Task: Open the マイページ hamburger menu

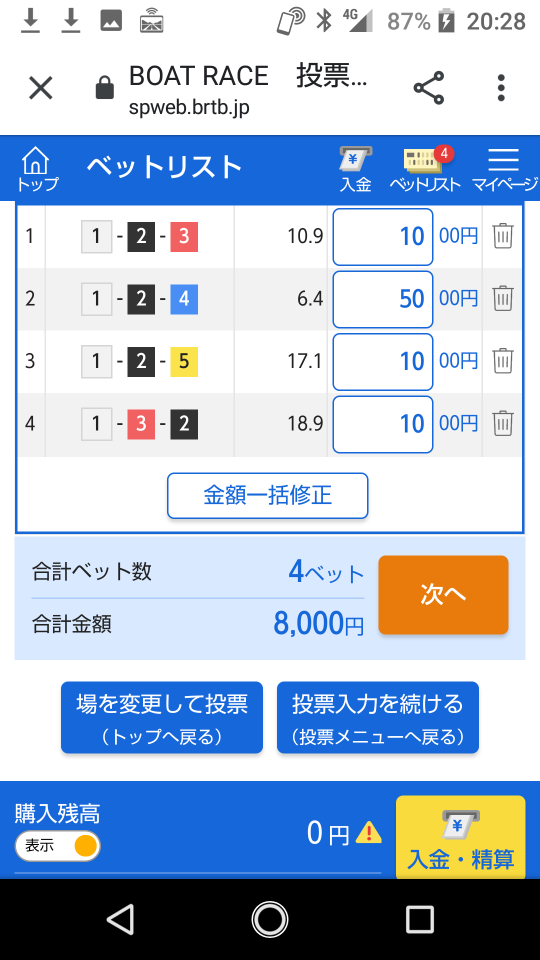Action: coord(504,170)
